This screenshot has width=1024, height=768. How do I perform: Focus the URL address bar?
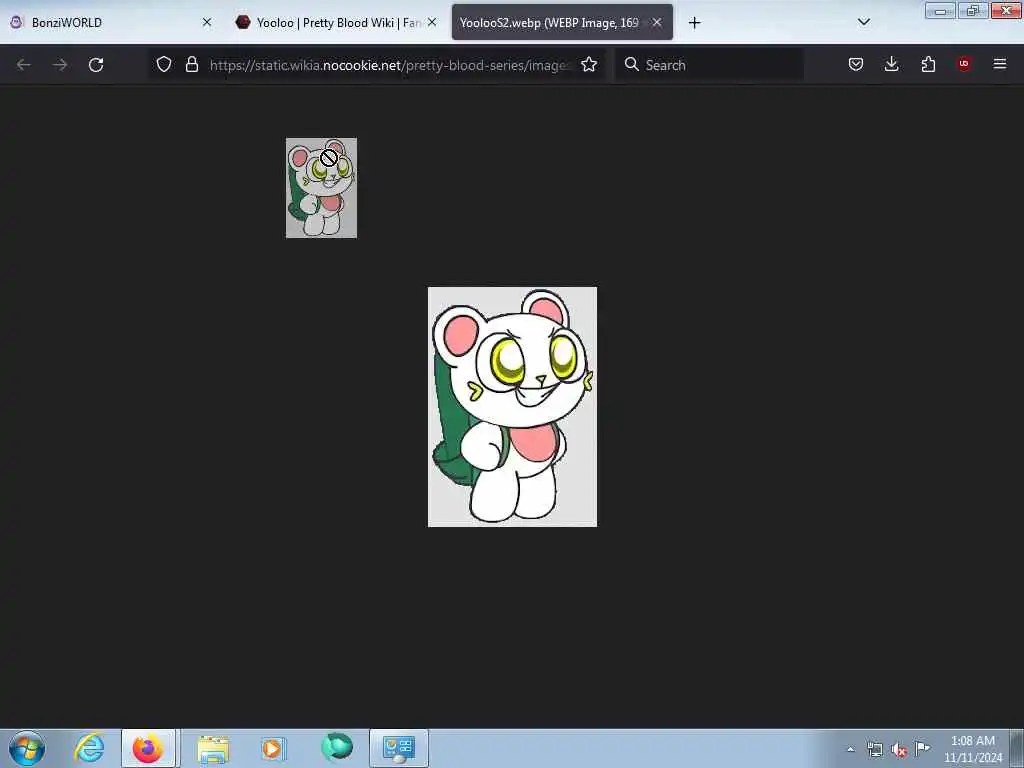[x=389, y=65]
